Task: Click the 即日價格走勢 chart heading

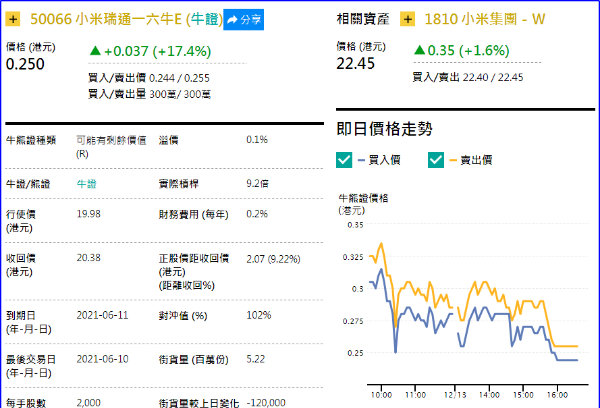Action: pos(384,129)
